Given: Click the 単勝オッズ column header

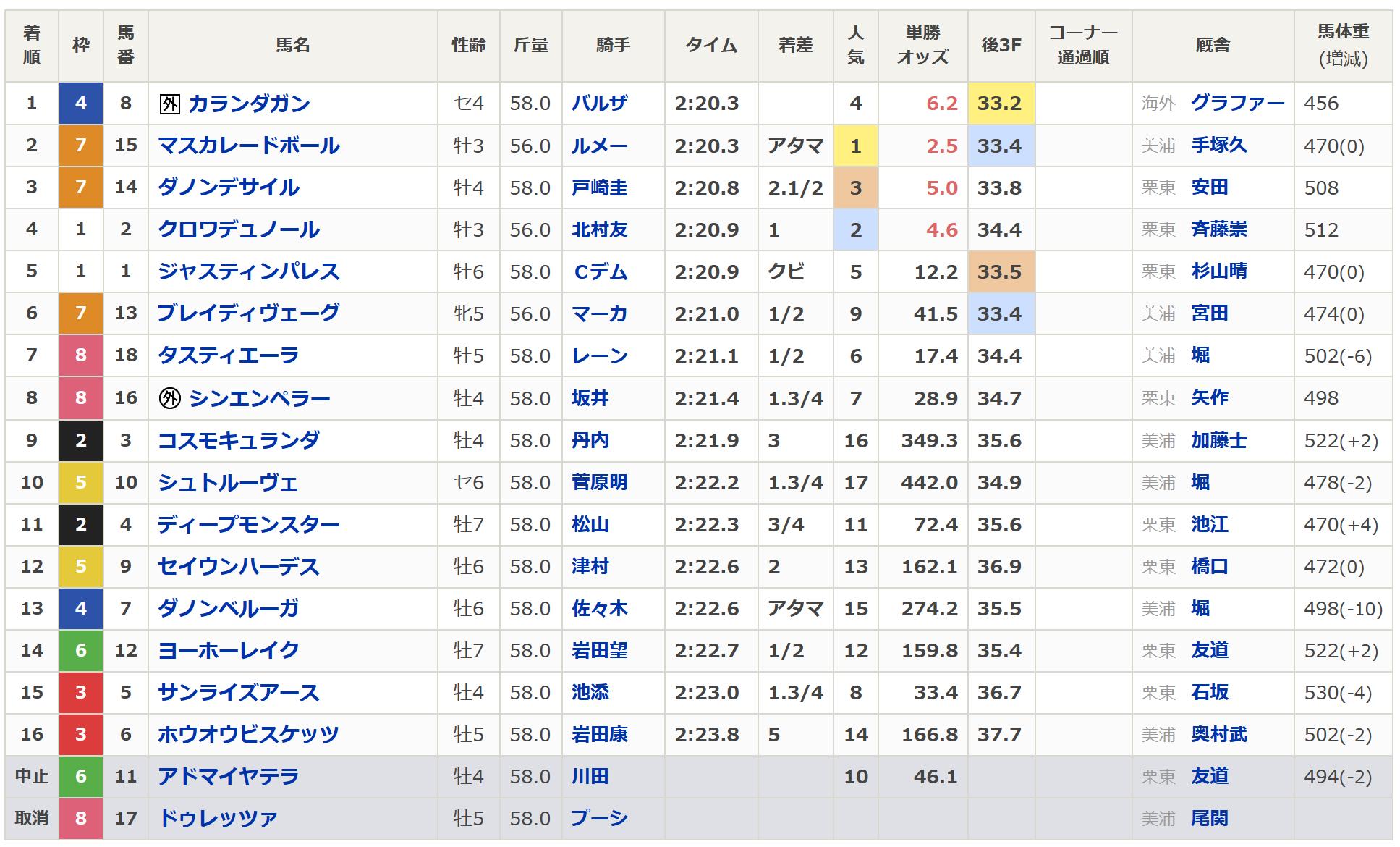Looking at the screenshot, I should pos(922,45).
